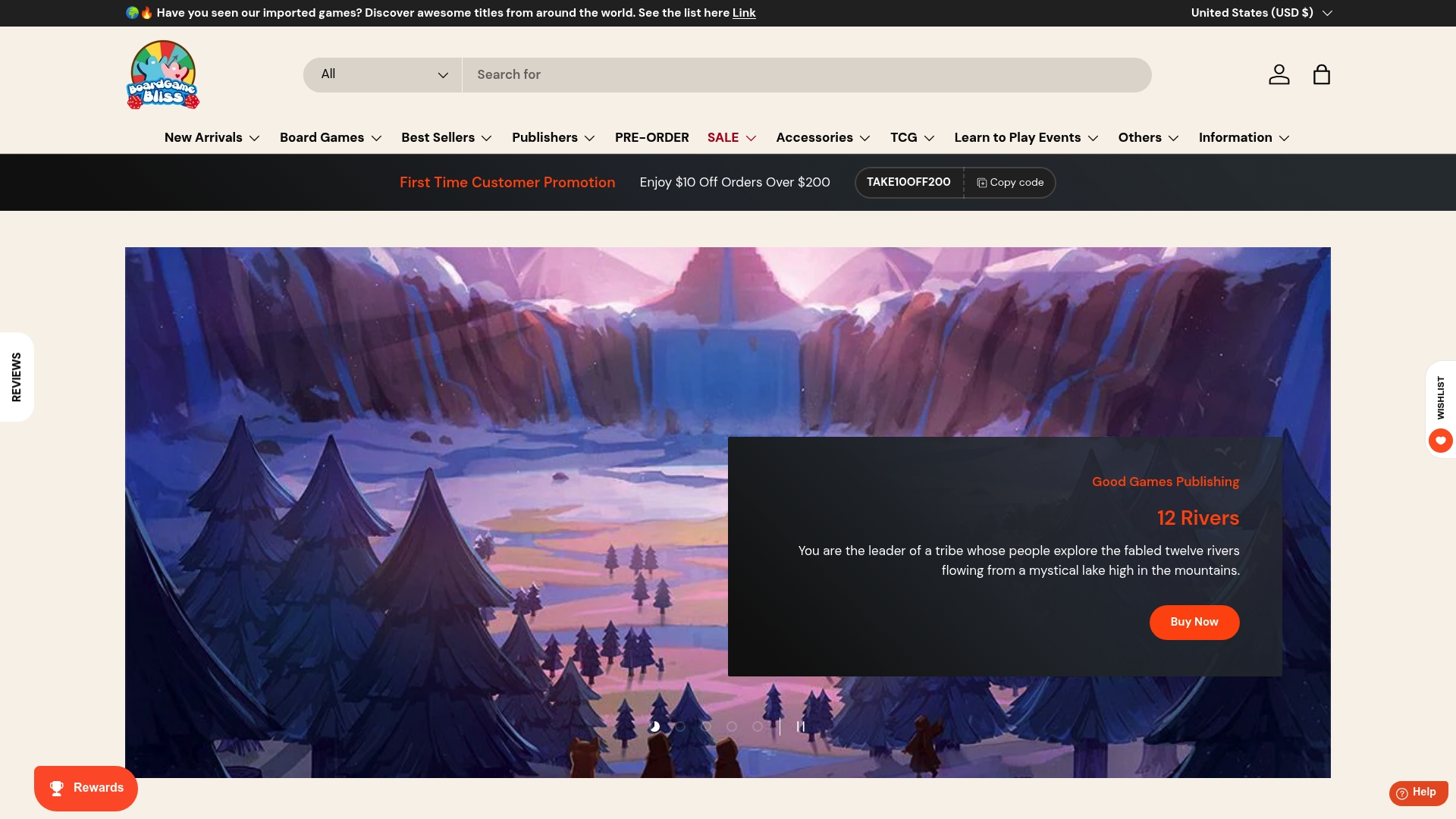Viewport: 1456px width, 819px height.
Task: Open the Wishlist heart icon
Action: click(x=1440, y=441)
